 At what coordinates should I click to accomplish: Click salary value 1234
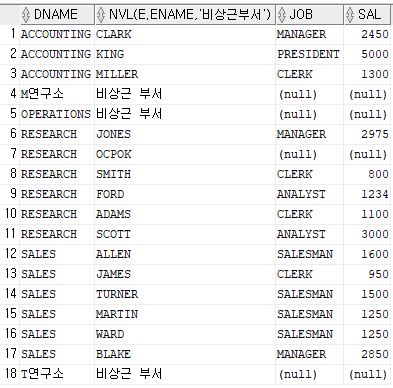pos(375,194)
